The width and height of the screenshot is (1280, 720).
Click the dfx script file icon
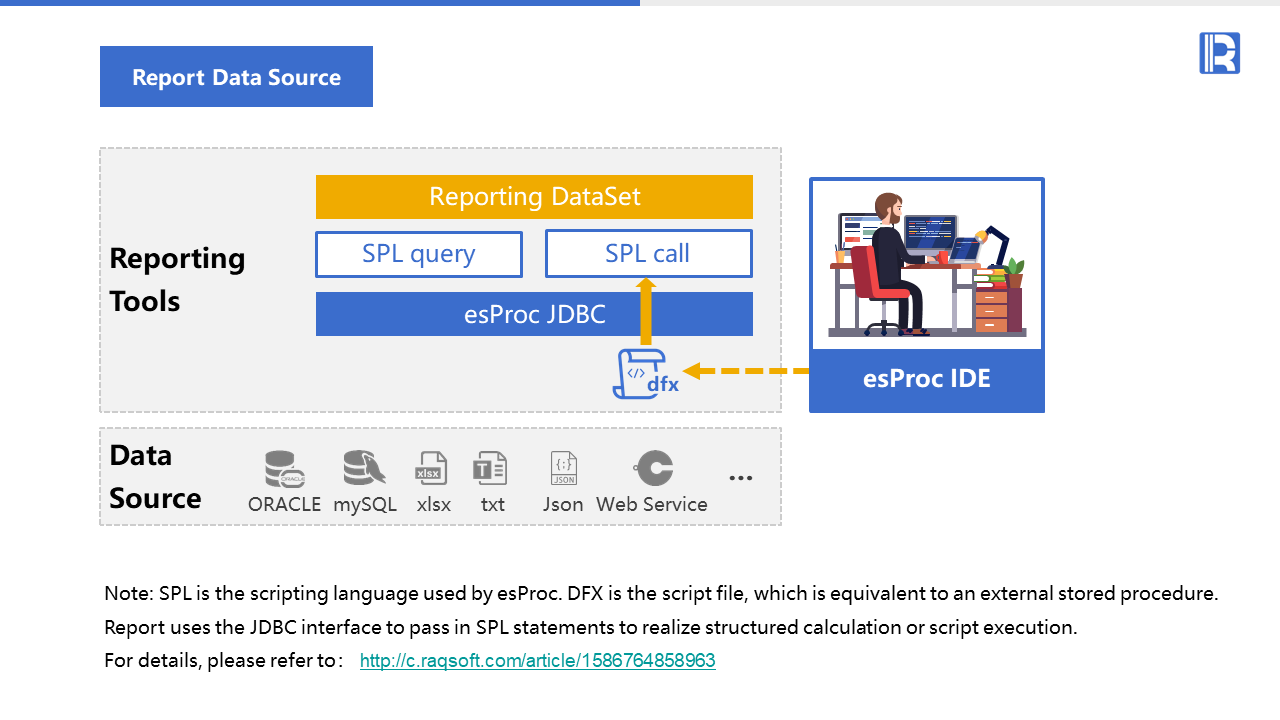(646, 374)
